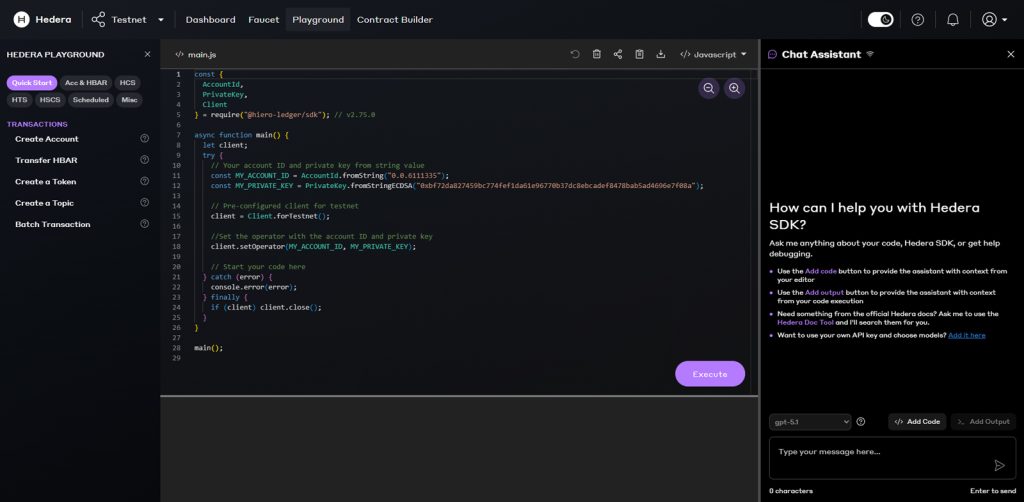Select the Quick Start category

click(32, 83)
